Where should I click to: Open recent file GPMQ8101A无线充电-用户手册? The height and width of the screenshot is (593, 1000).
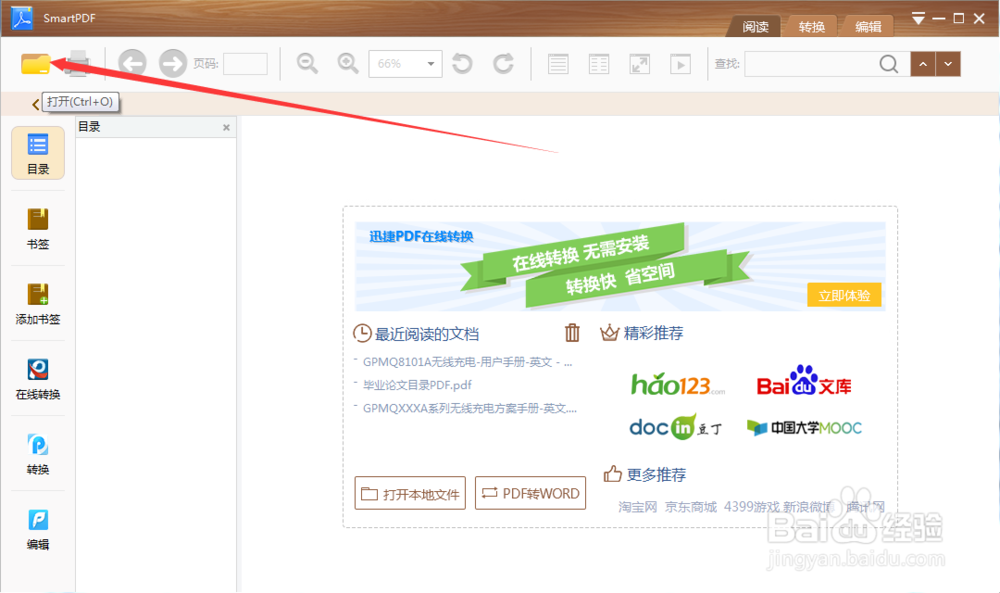[467, 362]
